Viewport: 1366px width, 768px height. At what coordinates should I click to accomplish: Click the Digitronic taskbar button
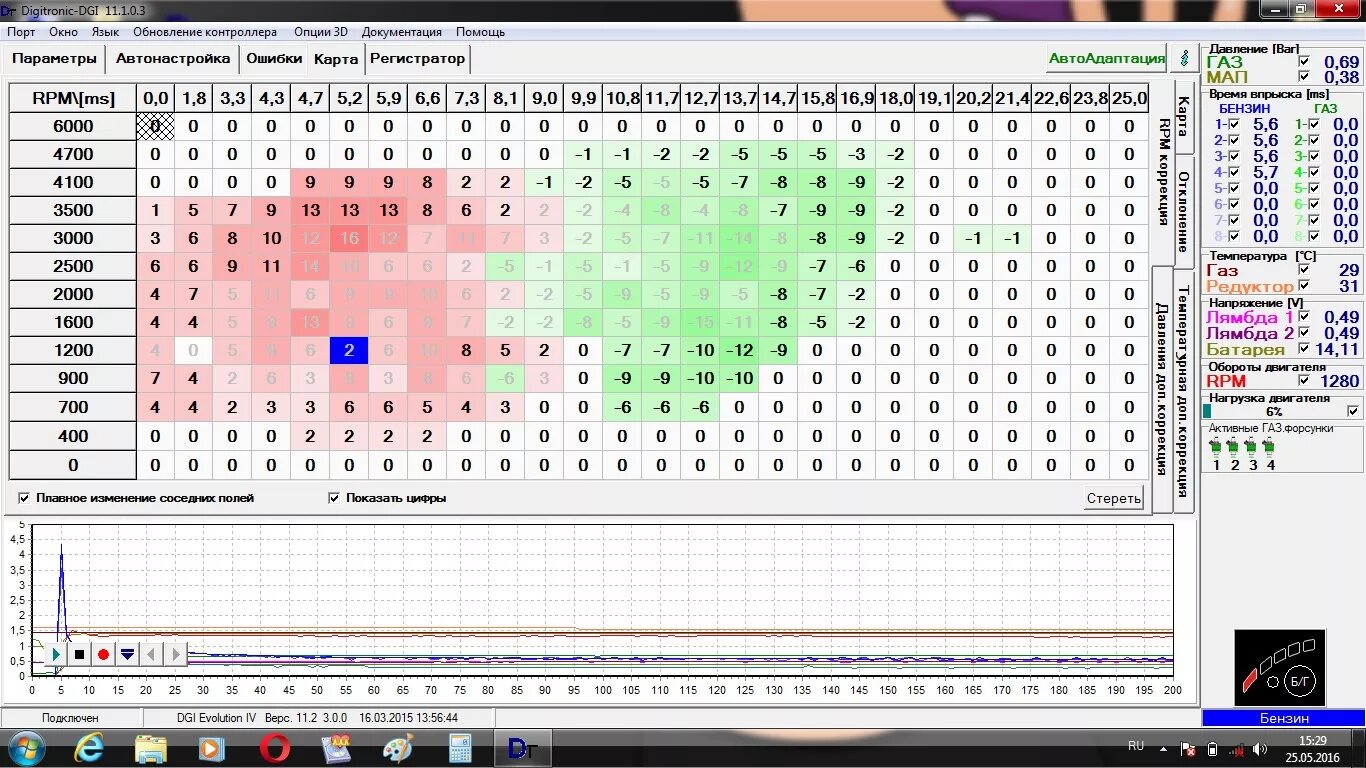(x=522, y=748)
